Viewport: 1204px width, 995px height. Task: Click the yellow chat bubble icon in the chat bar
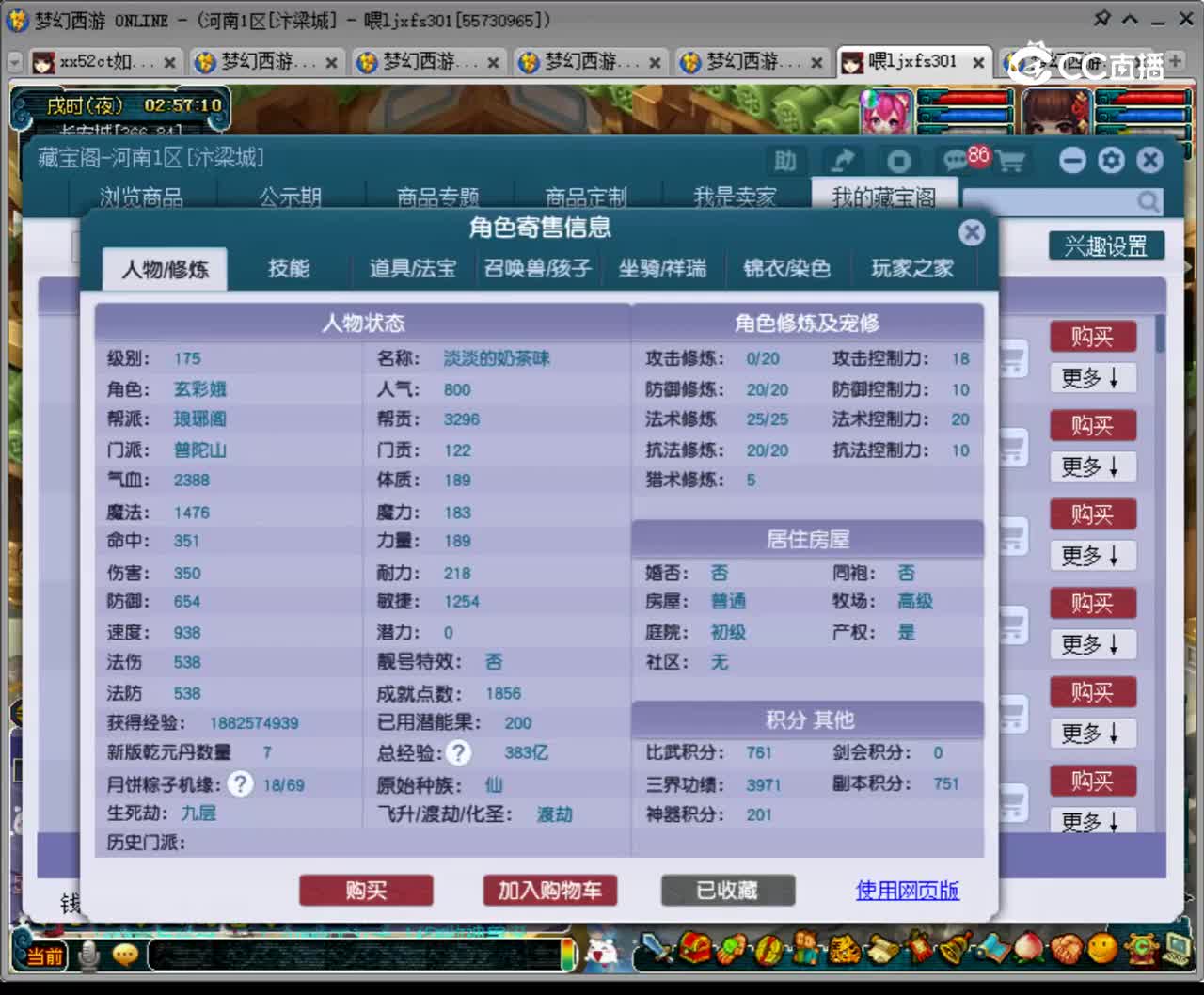coord(125,956)
